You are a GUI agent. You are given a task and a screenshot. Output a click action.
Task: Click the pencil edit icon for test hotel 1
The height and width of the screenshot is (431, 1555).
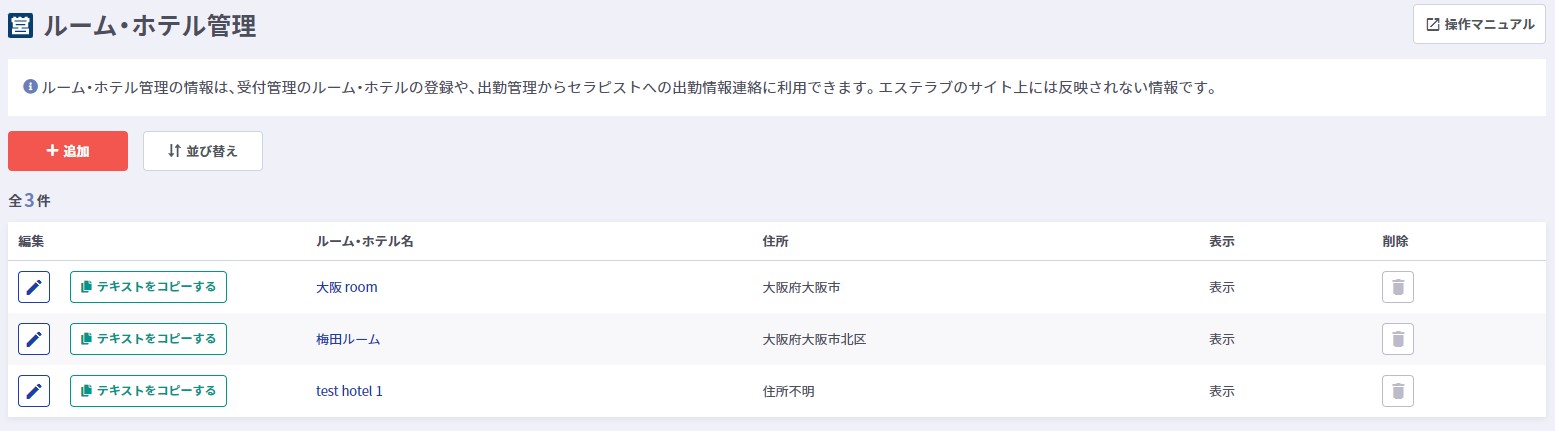pyautogui.click(x=34, y=391)
